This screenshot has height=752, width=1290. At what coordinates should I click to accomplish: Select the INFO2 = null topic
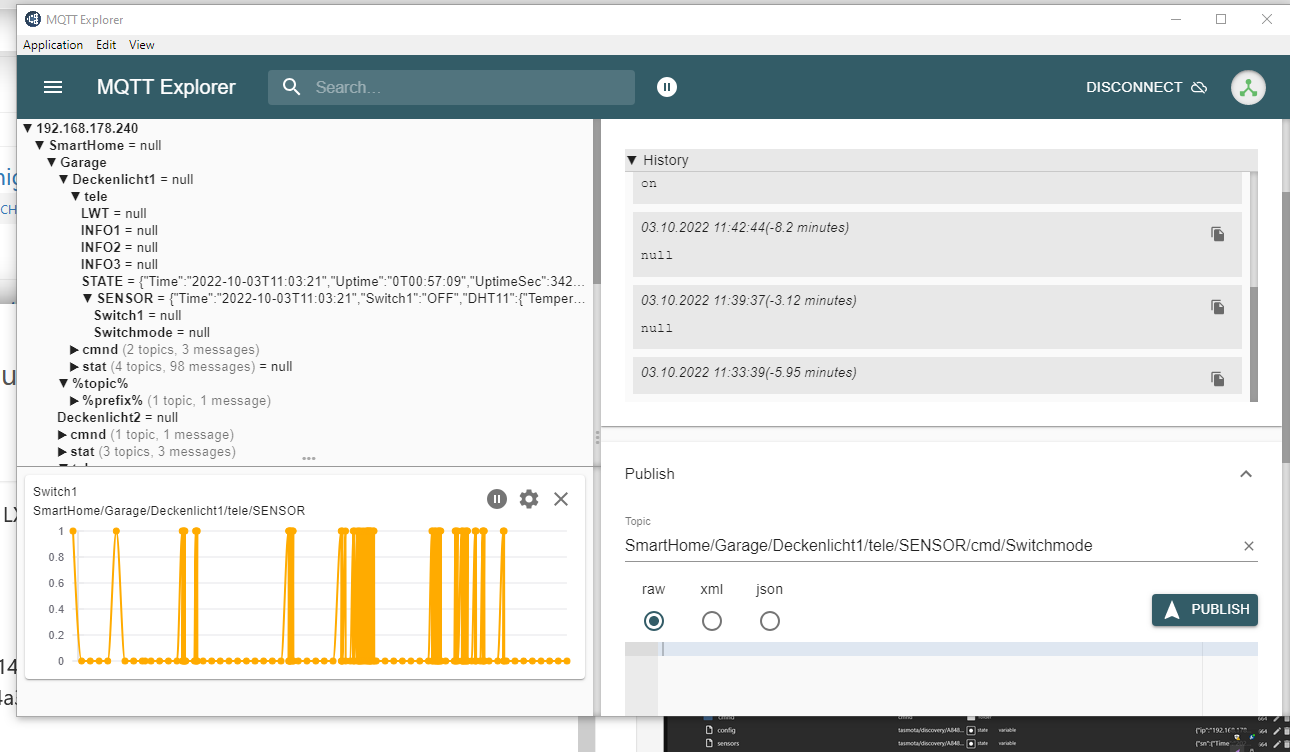pos(120,248)
